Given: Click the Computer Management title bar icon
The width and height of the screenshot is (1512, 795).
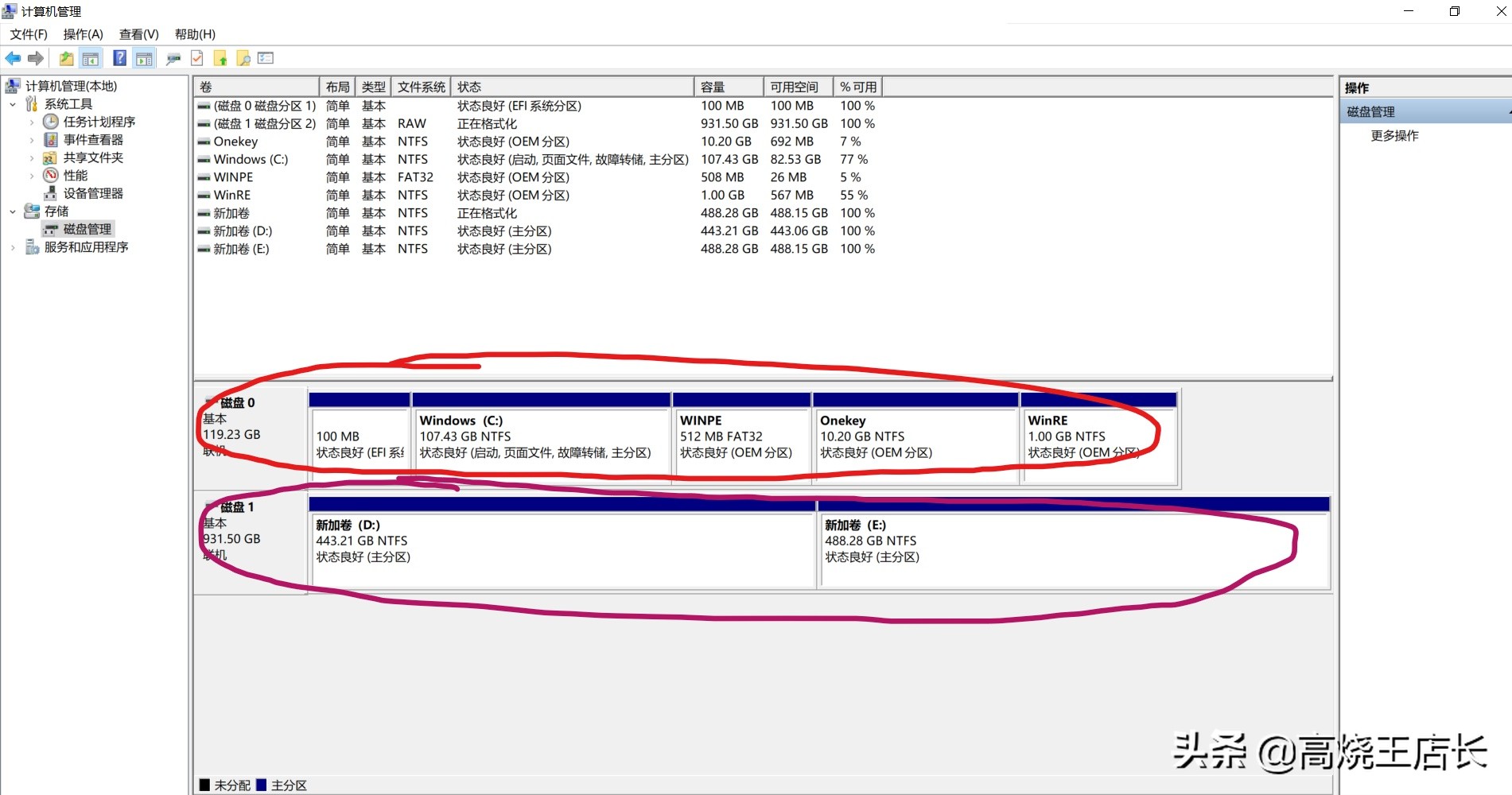Looking at the screenshot, I should point(10,11).
